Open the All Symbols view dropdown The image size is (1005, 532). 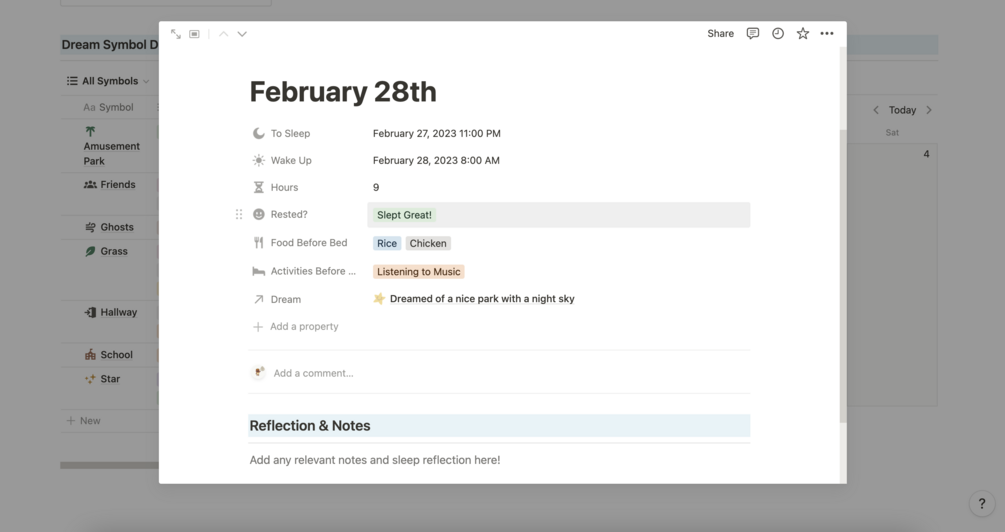(x=109, y=81)
